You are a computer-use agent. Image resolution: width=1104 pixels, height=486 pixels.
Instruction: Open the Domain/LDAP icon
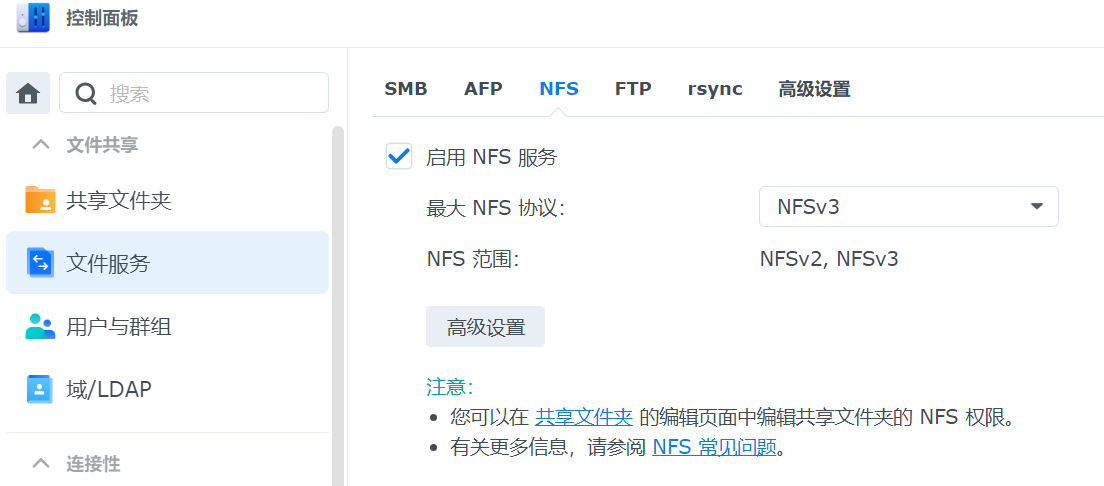(40, 389)
